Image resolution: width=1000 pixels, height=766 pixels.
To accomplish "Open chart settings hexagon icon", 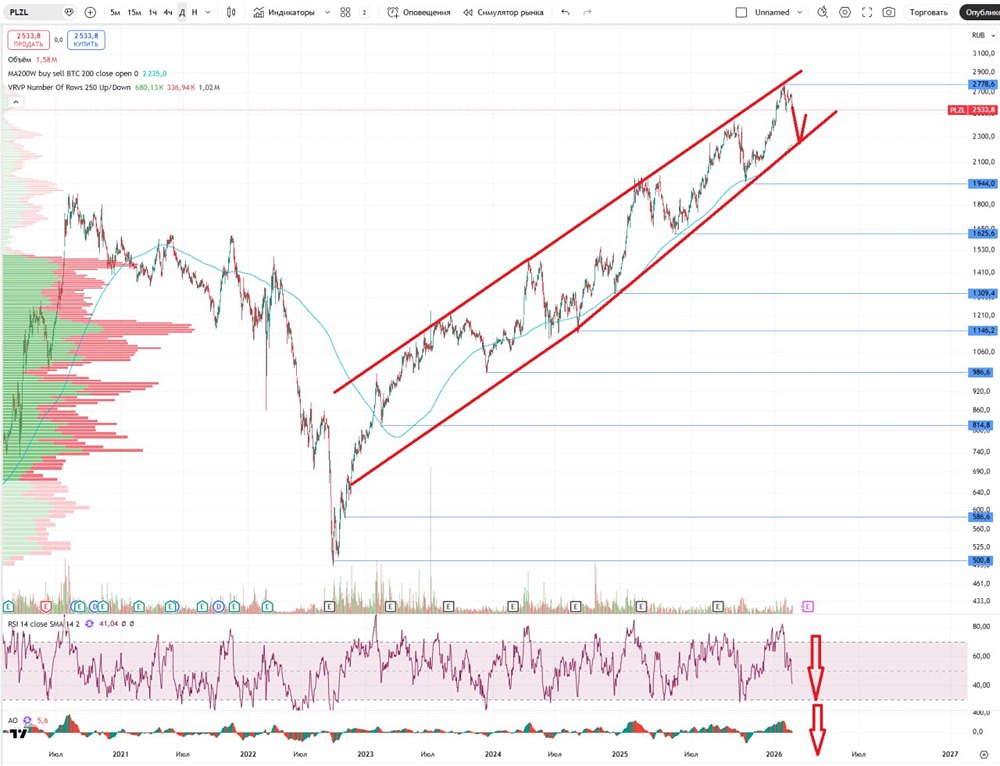I will 844,12.
